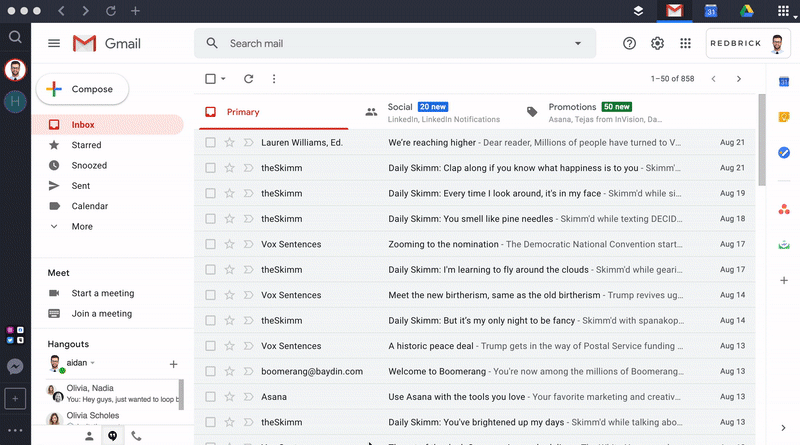Open Gmail settings gear
800x445 pixels.
coord(657,43)
